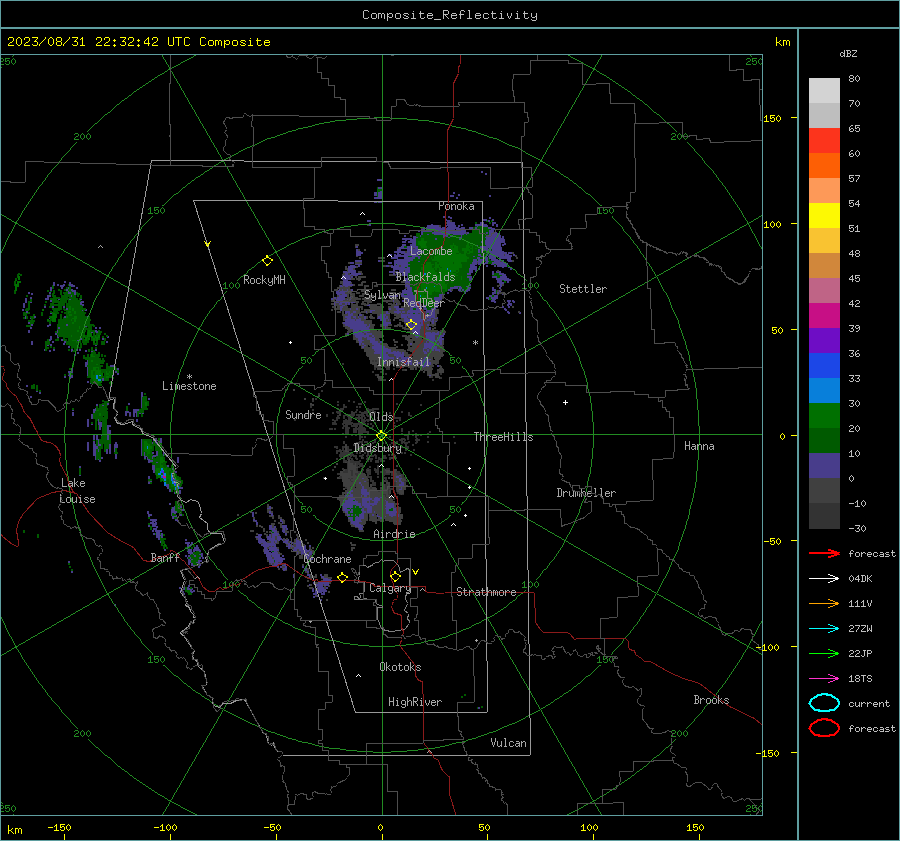Click the -30 dBZ value in the legend
The height and width of the screenshot is (841, 900).
pyautogui.click(x=858, y=528)
